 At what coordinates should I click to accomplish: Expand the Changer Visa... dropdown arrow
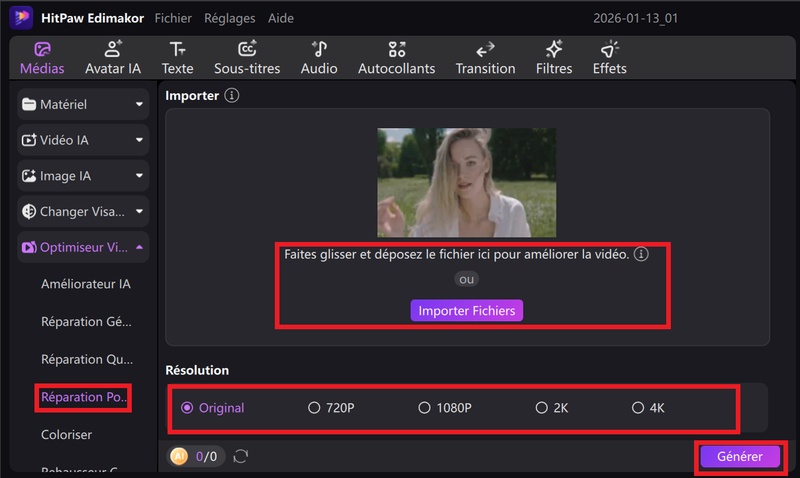click(x=139, y=211)
